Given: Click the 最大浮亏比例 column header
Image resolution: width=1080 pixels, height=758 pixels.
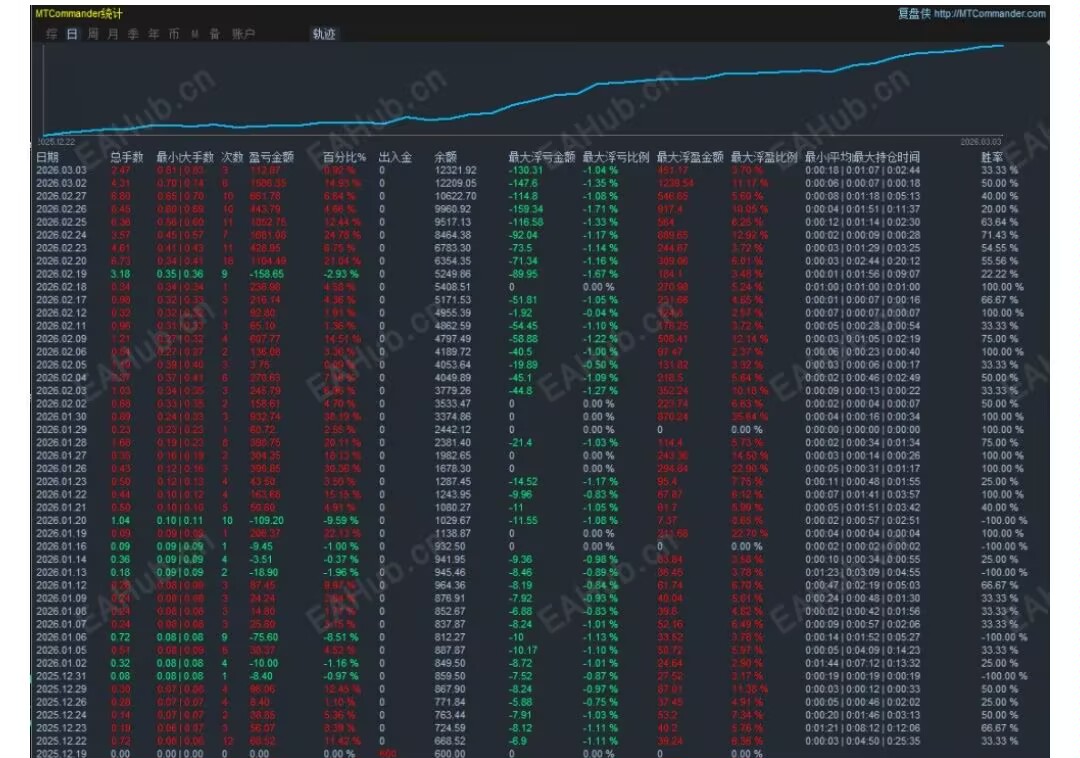Looking at the screenshot, I should click(616, 157).
